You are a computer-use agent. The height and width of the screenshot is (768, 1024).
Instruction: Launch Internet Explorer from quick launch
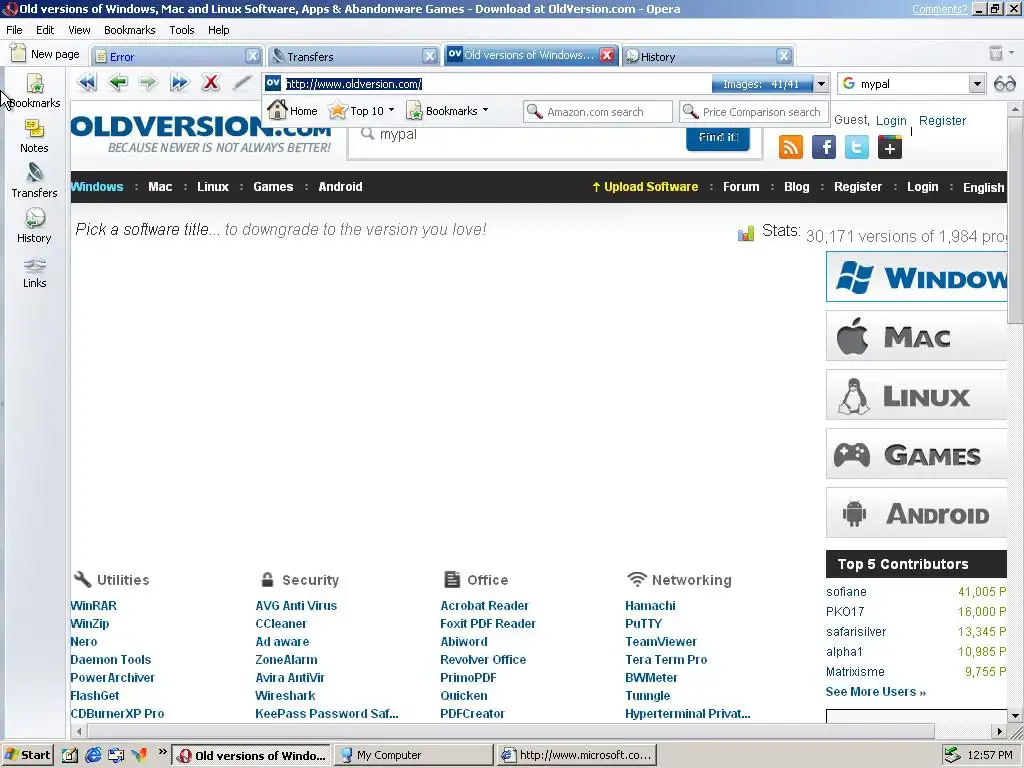click(x=93, y=755)
